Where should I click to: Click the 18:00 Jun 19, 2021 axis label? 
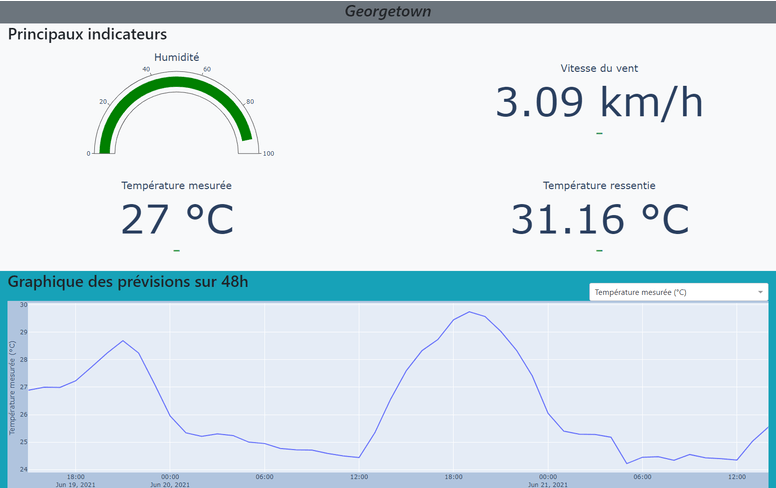[75, 481]
